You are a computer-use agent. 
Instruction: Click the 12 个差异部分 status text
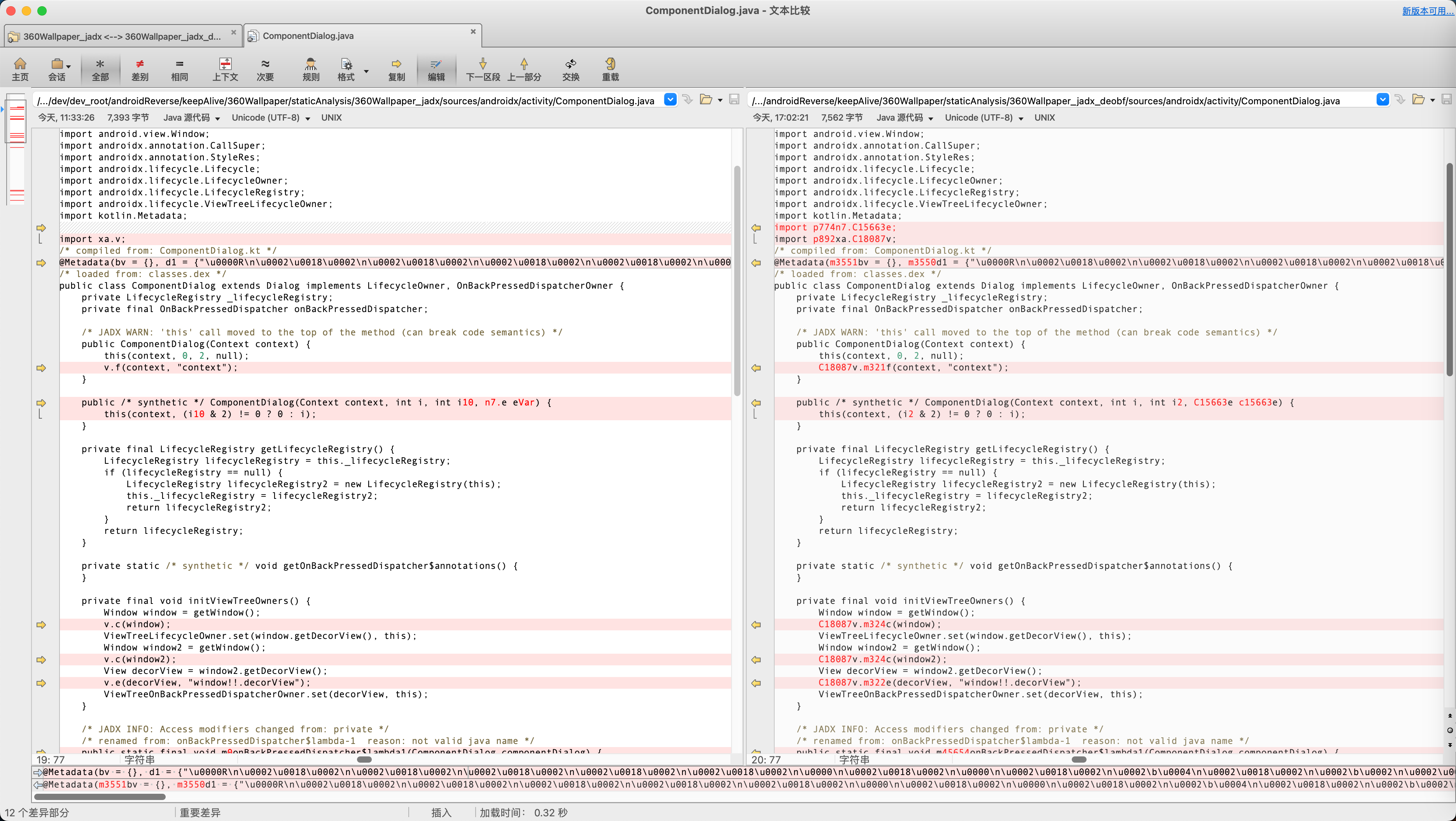[x=37, y=812]
